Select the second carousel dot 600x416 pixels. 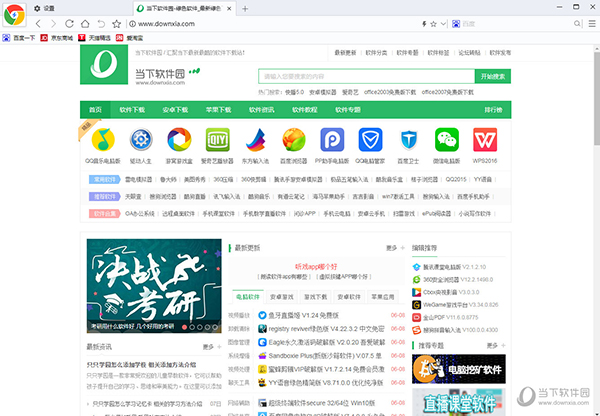point(192,327)
